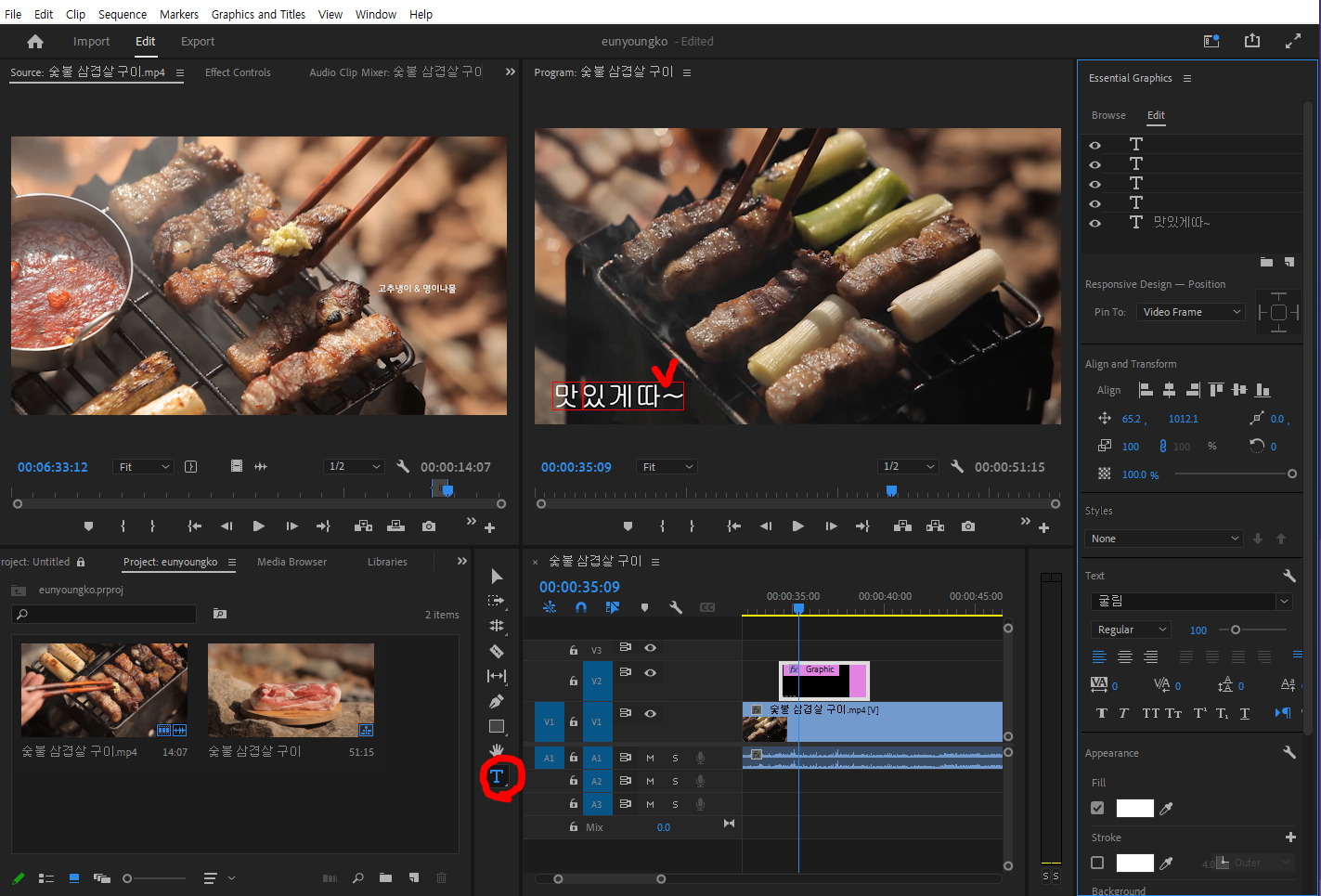Image resolution: width=1321 pixels, height=896 pixels.
Task: Select the Hand tool
Action: (497, 750)
